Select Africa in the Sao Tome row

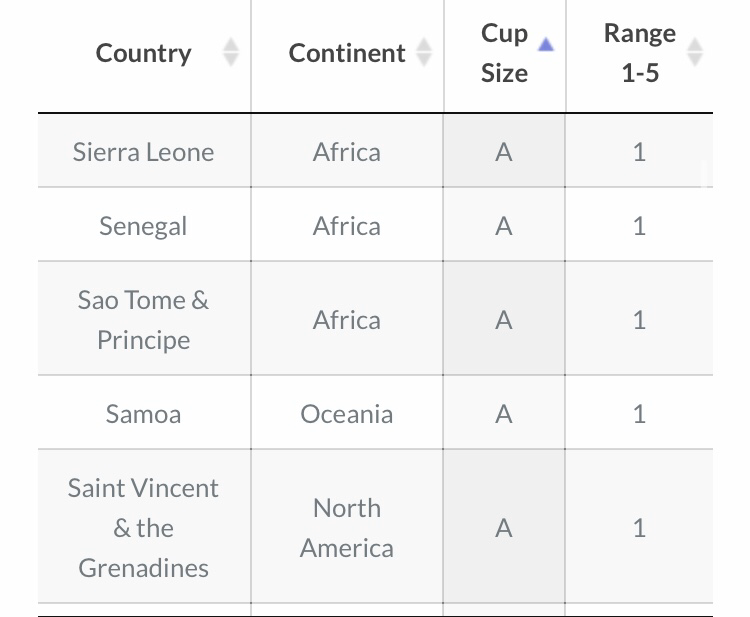tap(347, 320)
